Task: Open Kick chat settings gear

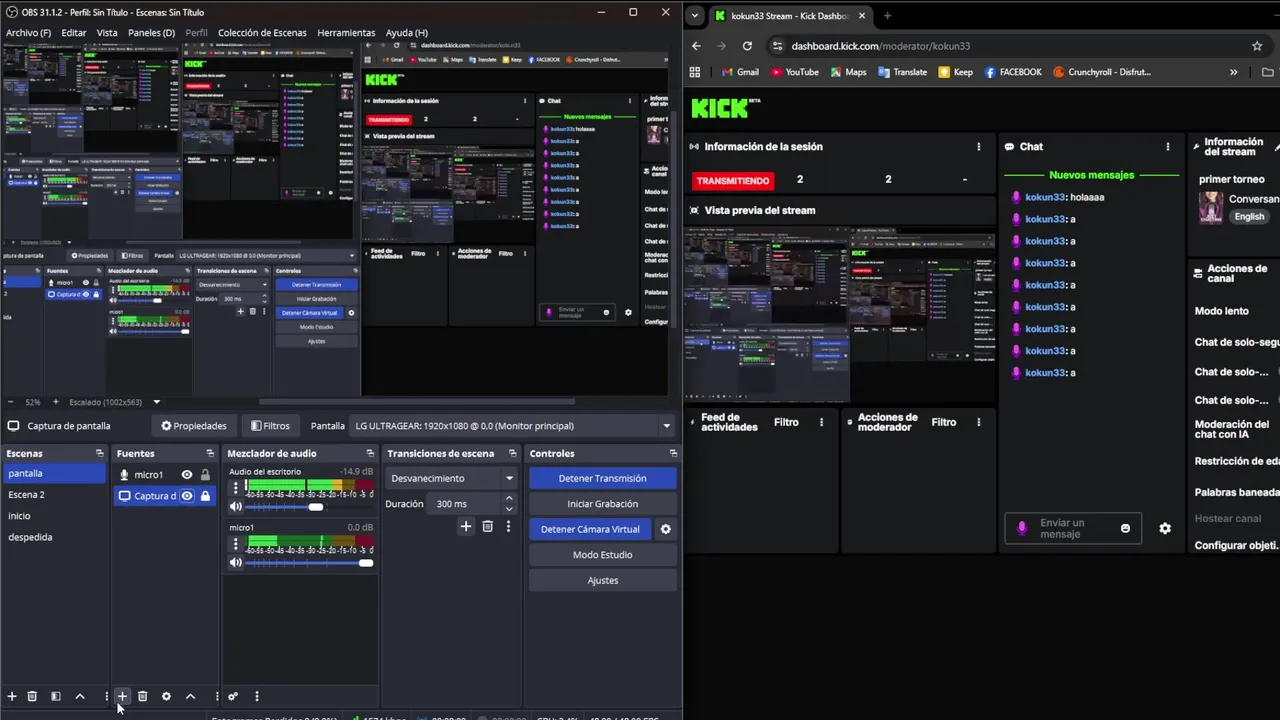Action: [x=1165, y=528]
